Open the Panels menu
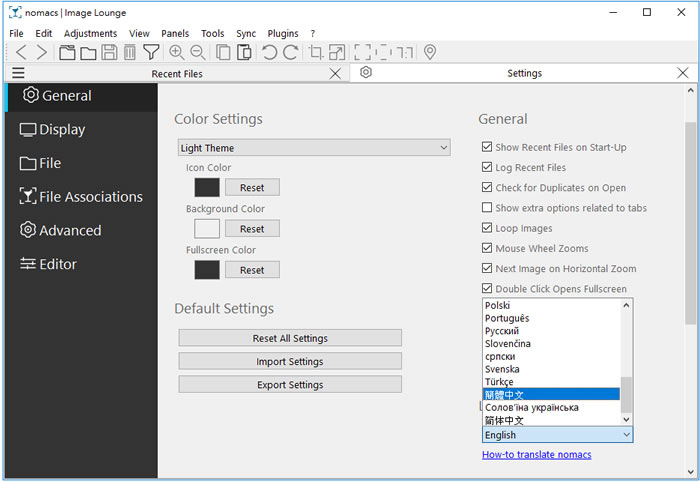The height and width of the screenshot is (482, 700). [175, 33]
